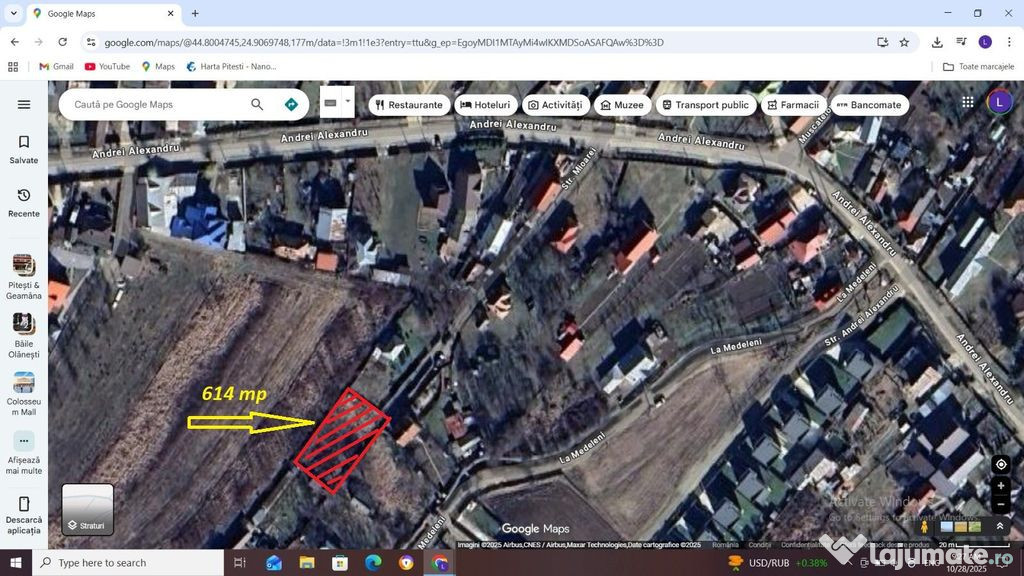Open the Chrome tab search dropdown
1024x576 pixels.
(13, 13)
